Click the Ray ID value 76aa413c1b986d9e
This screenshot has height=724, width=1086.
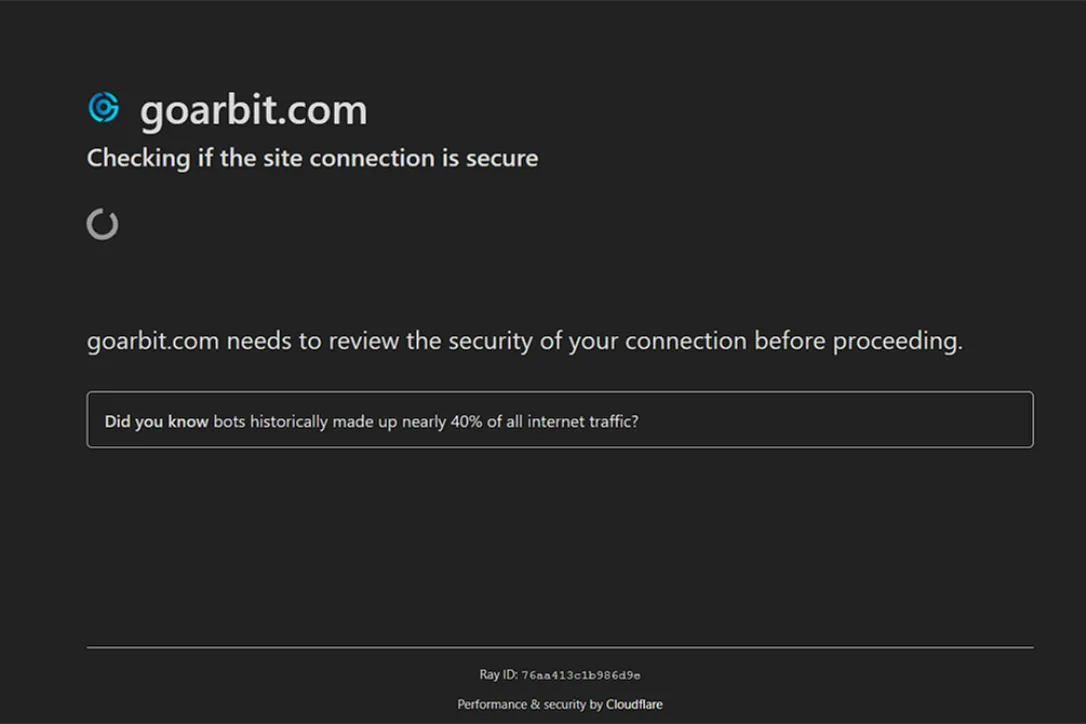[580, 675]
